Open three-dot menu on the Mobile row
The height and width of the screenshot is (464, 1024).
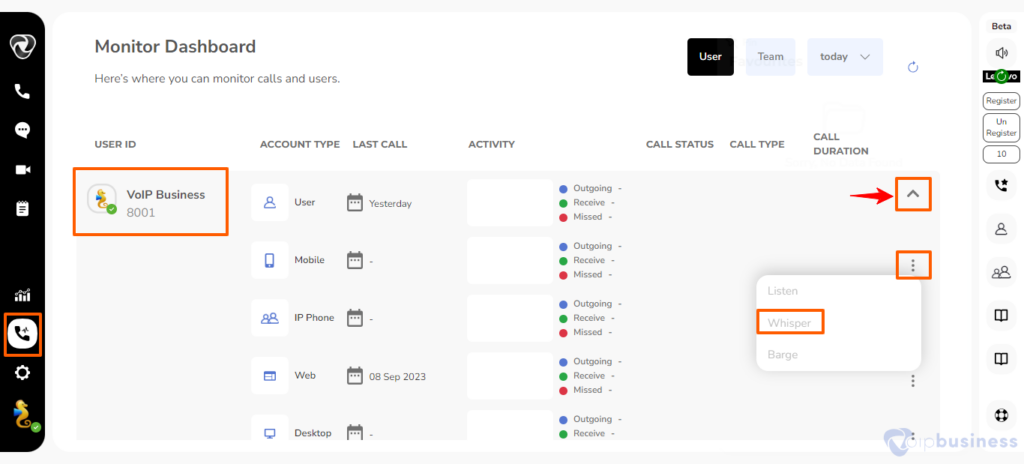[x=913, y=265]
